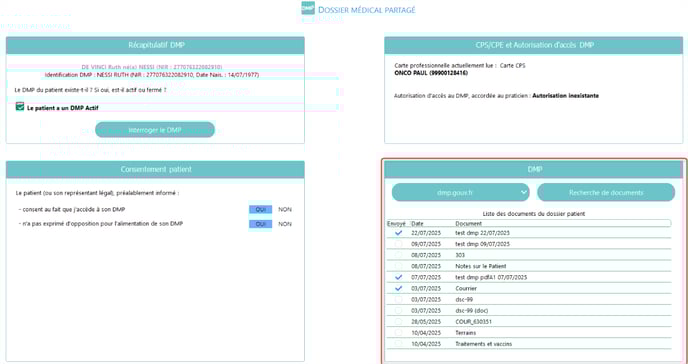This screenshot has width=688, height=364.
Task: Click the Date column header
Action: 417,224
